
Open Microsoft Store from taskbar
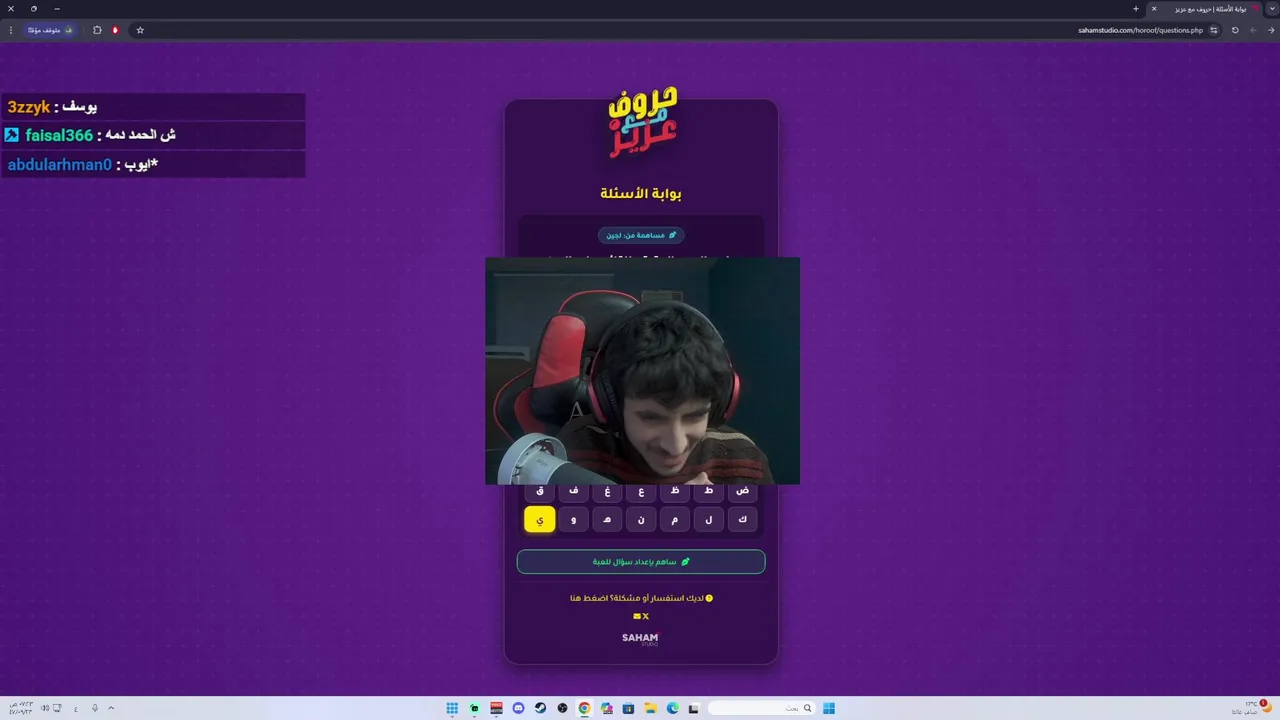[628, 708]
